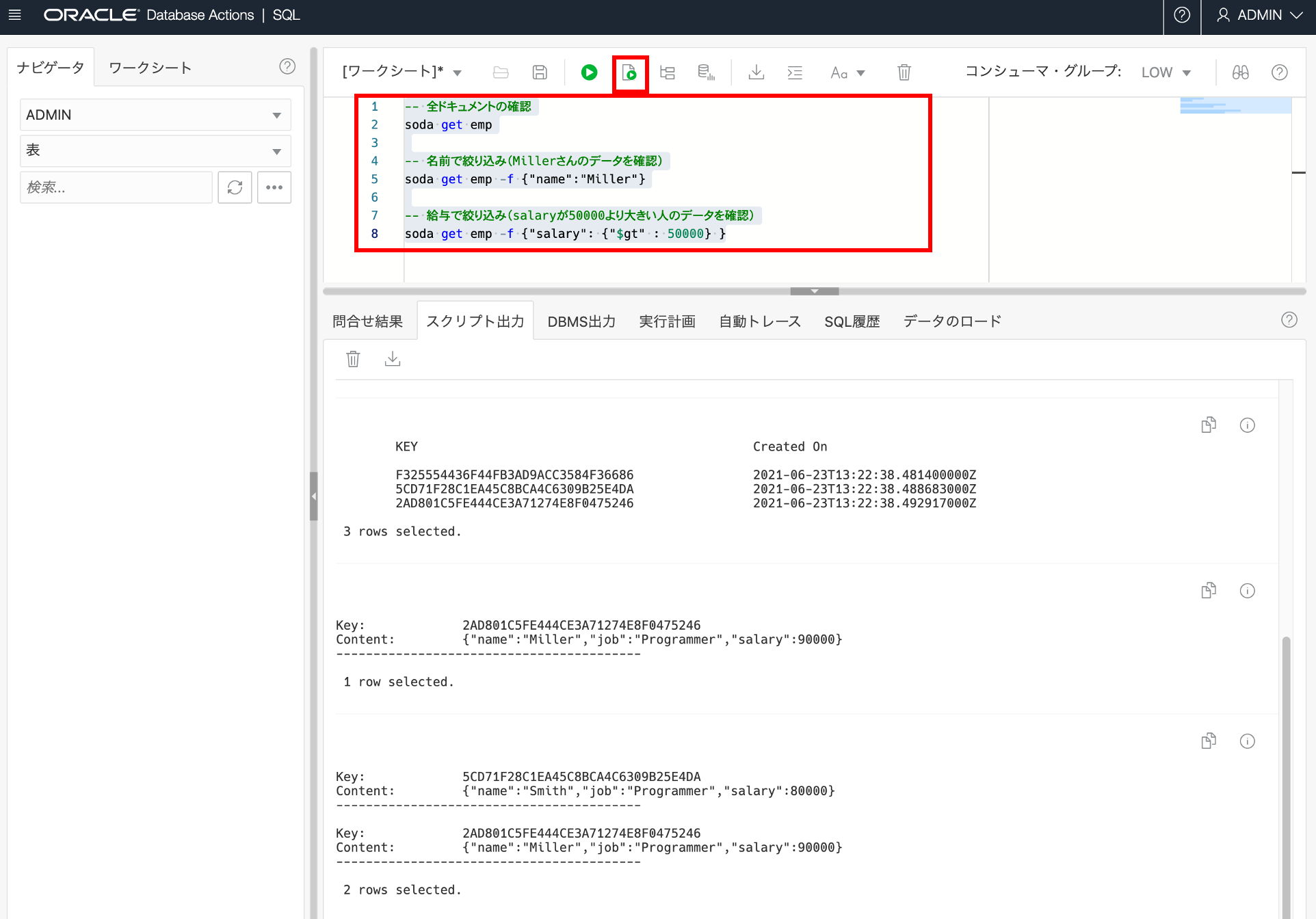Expand the ADMIN schema dropdown
1316x919 pixels.
click(155, 115)
